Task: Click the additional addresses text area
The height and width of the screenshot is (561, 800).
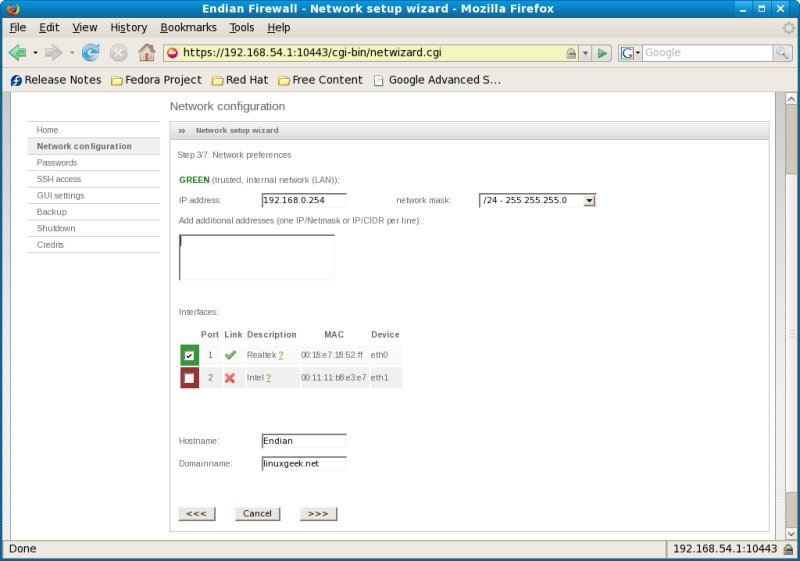Action: tap(257, 257)
